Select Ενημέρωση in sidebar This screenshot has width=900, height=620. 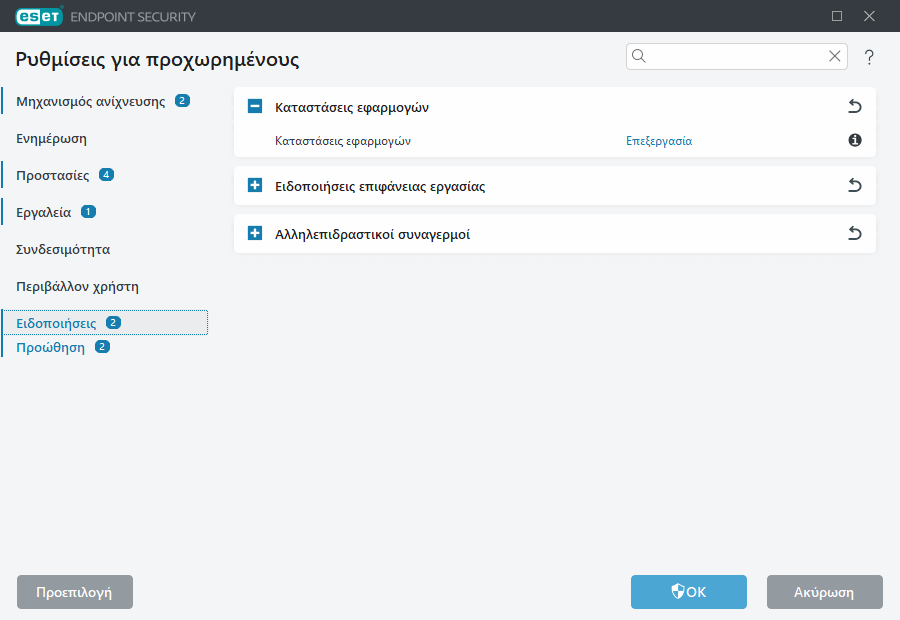(x=51, y=138)
